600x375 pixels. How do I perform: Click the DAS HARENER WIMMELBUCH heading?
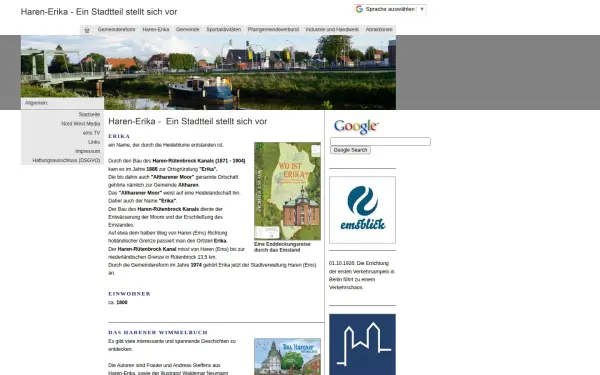(158, 333)
